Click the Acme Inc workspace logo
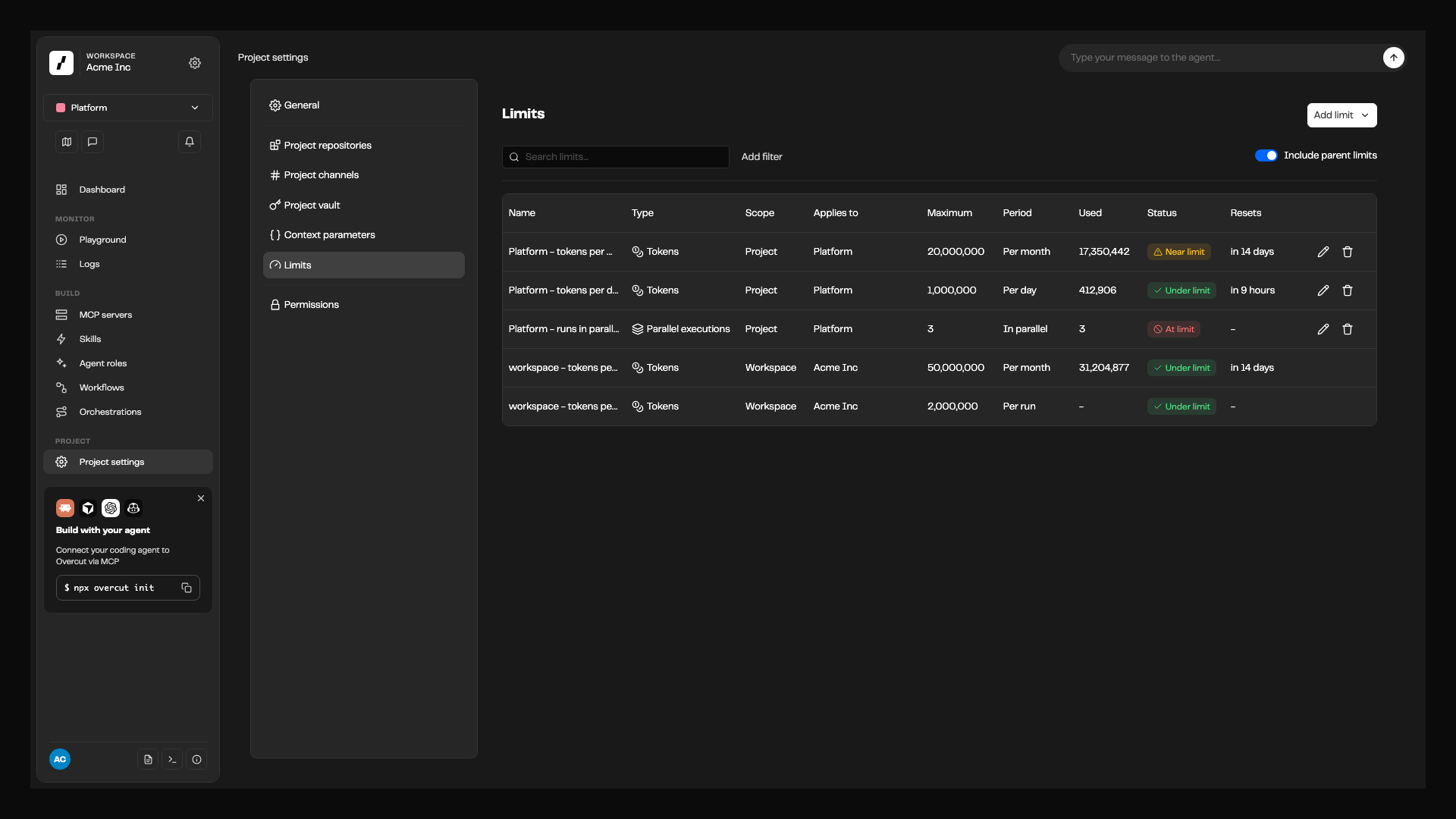 (61, 63)
